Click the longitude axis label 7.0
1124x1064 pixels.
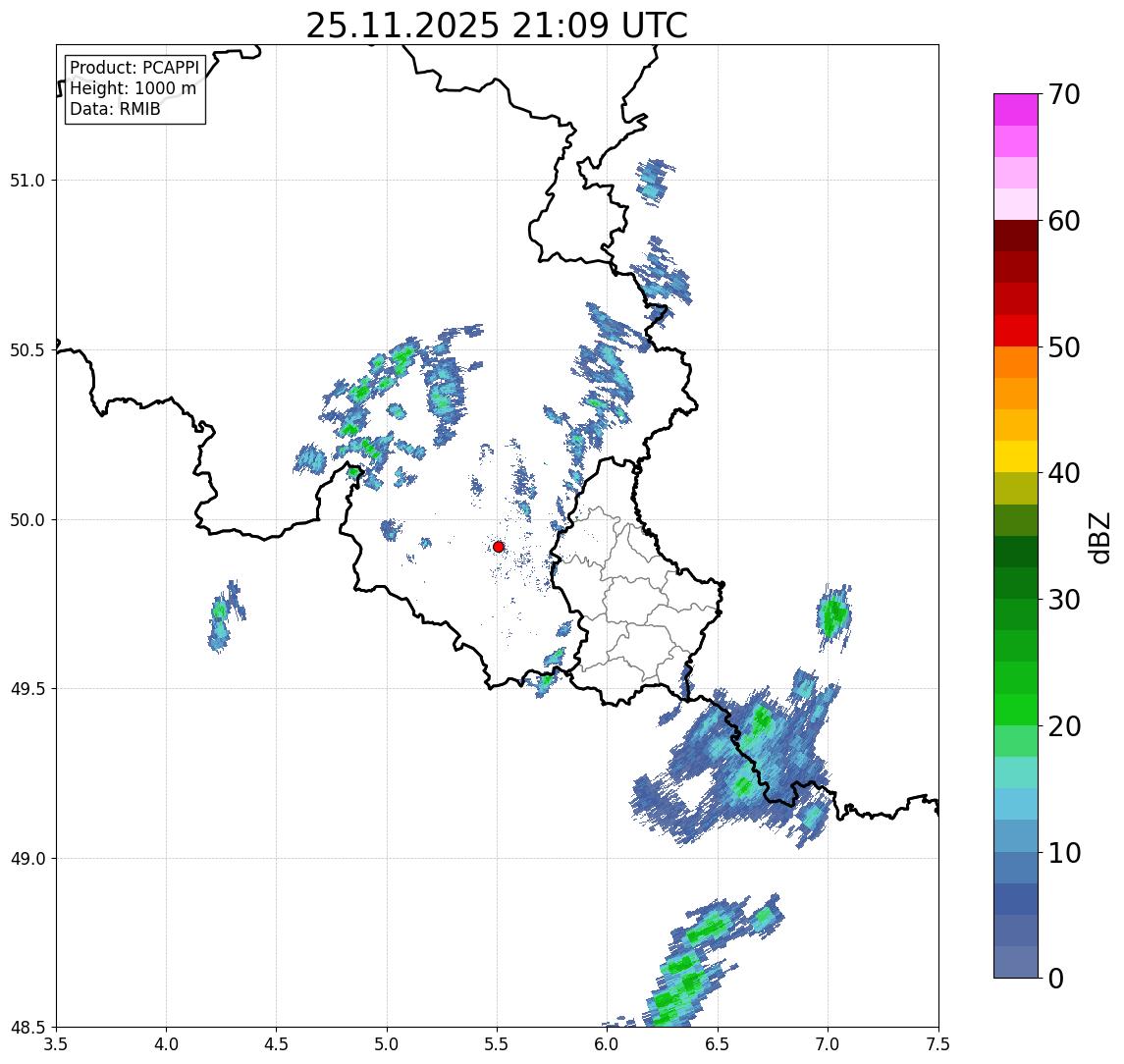coord(828,1044)
